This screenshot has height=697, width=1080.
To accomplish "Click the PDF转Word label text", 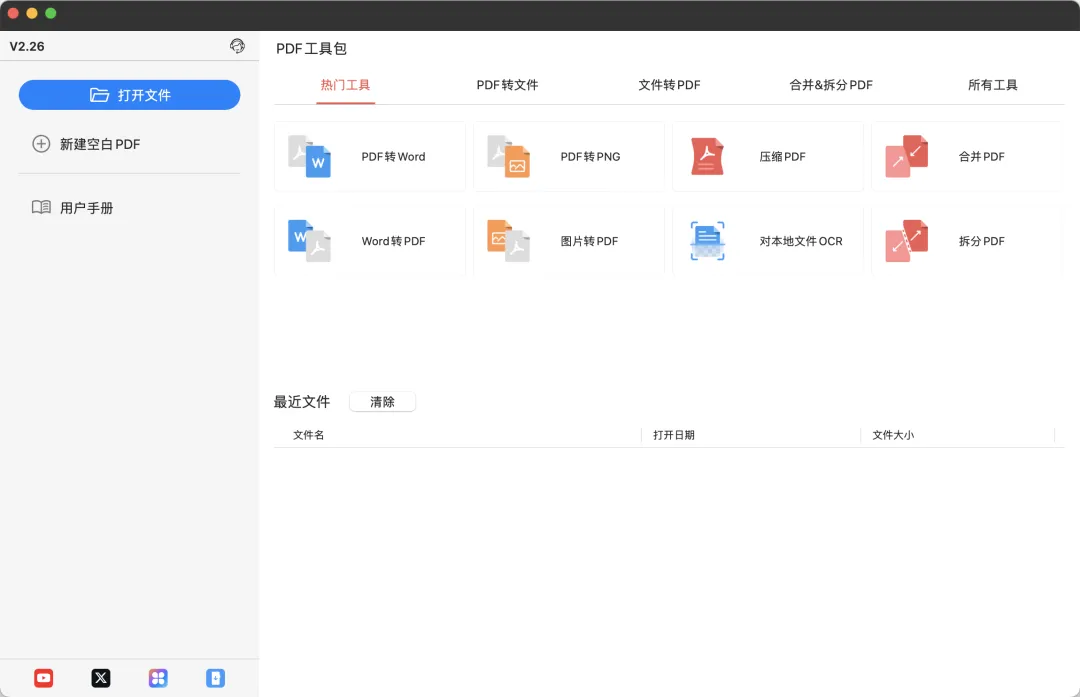I will [x=393, y=156].
